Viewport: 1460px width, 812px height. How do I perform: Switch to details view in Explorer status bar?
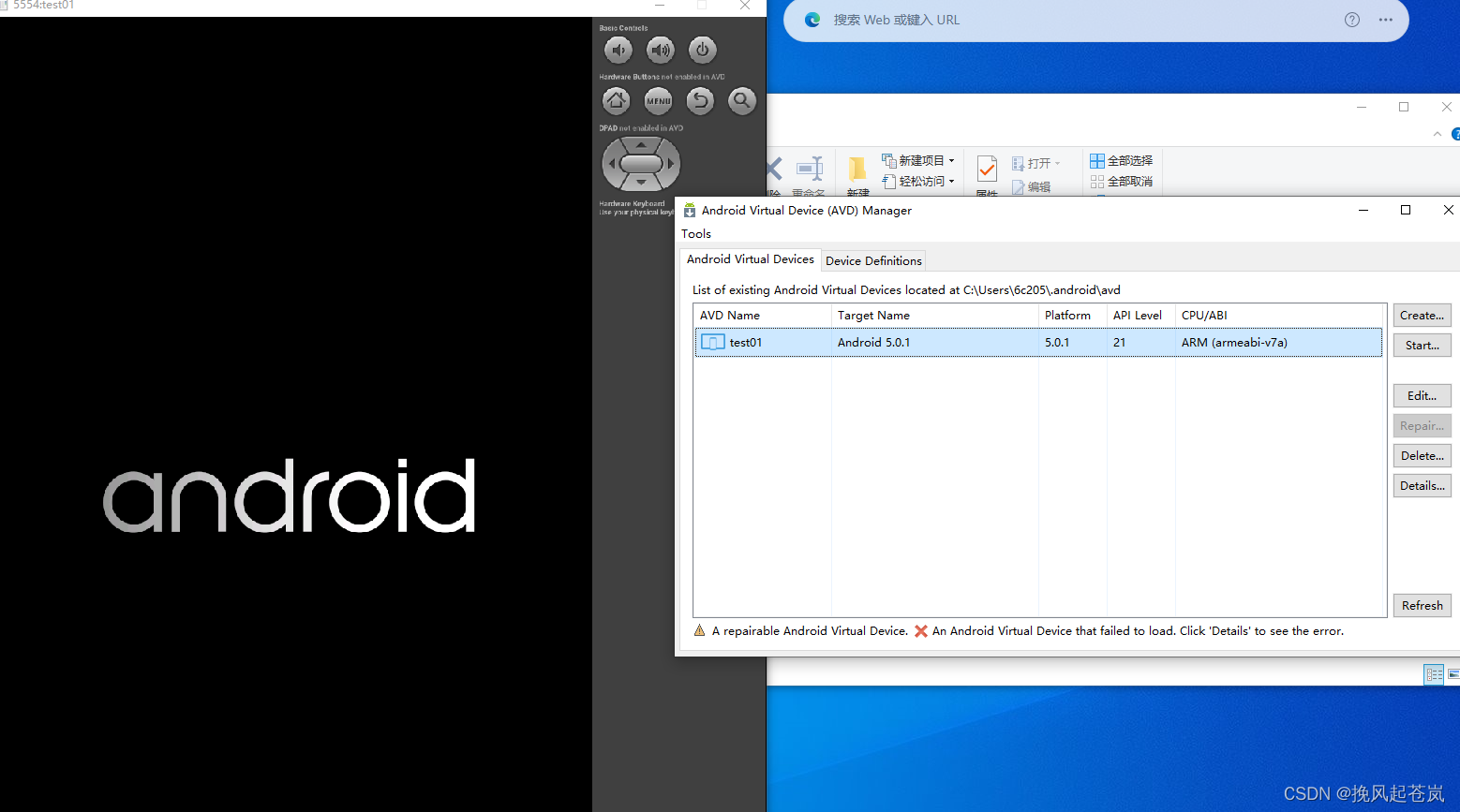[x=1434, y=674]
